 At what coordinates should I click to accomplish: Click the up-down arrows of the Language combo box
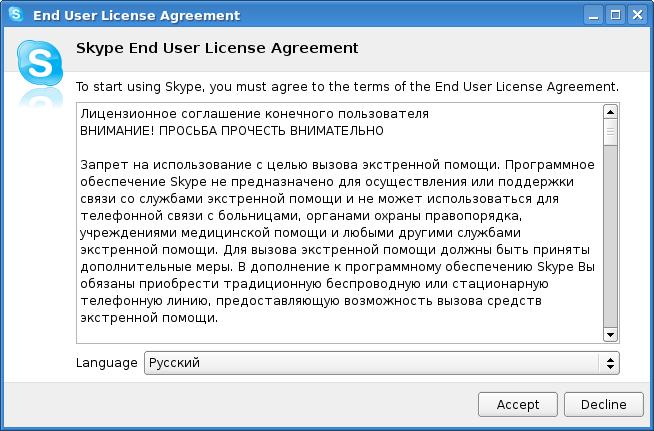tap(610, 363)
